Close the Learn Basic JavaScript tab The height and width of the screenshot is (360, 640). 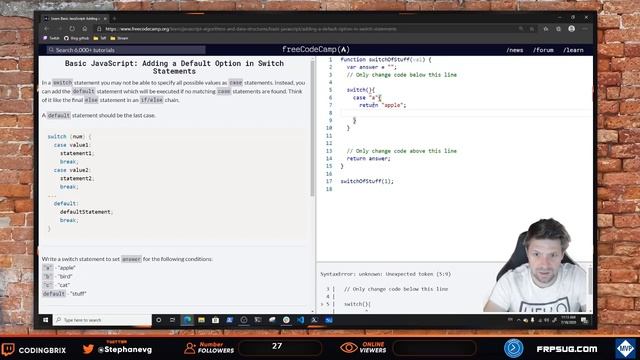105,18
